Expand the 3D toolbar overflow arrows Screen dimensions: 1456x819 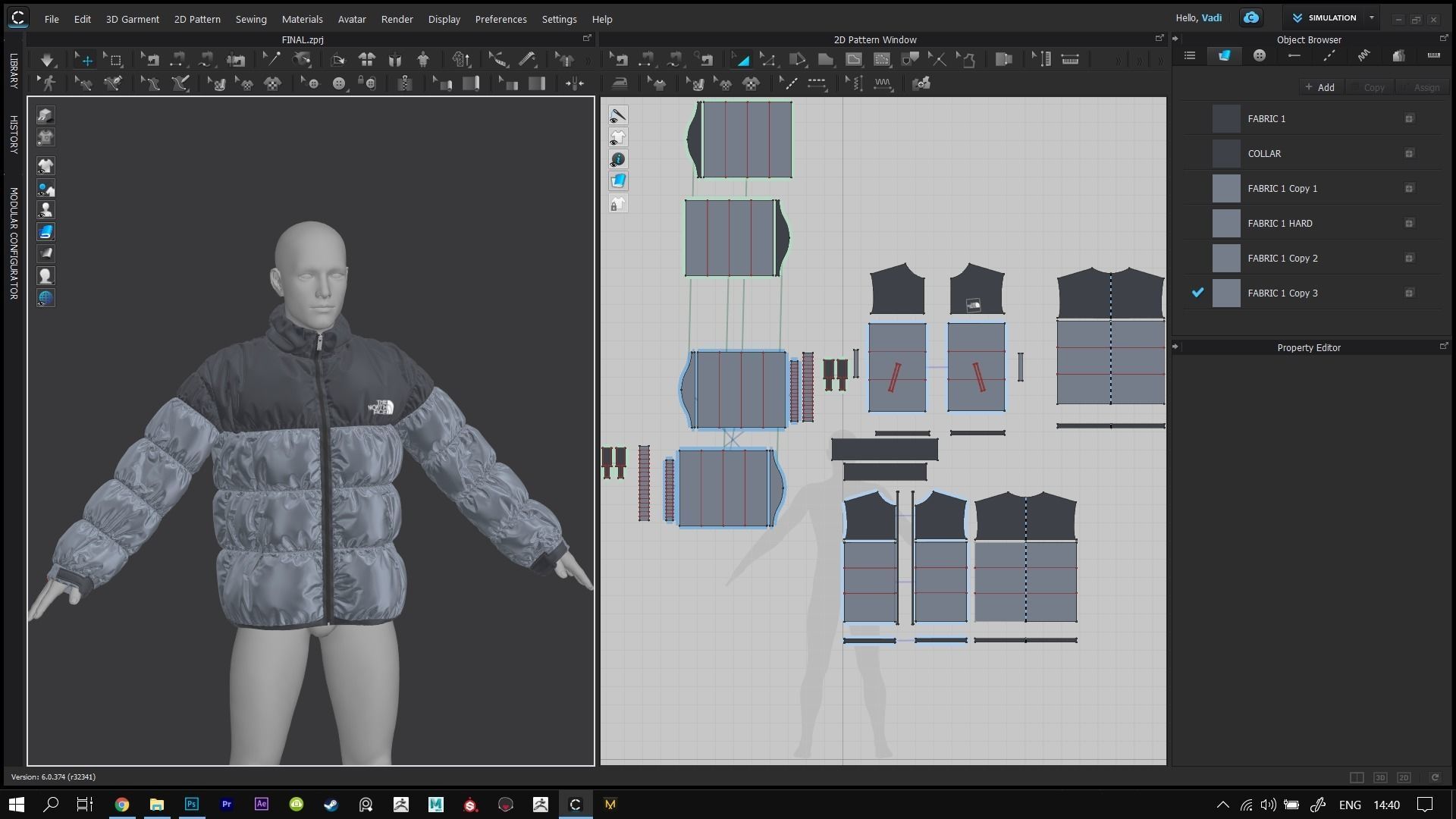click(588, 59)
